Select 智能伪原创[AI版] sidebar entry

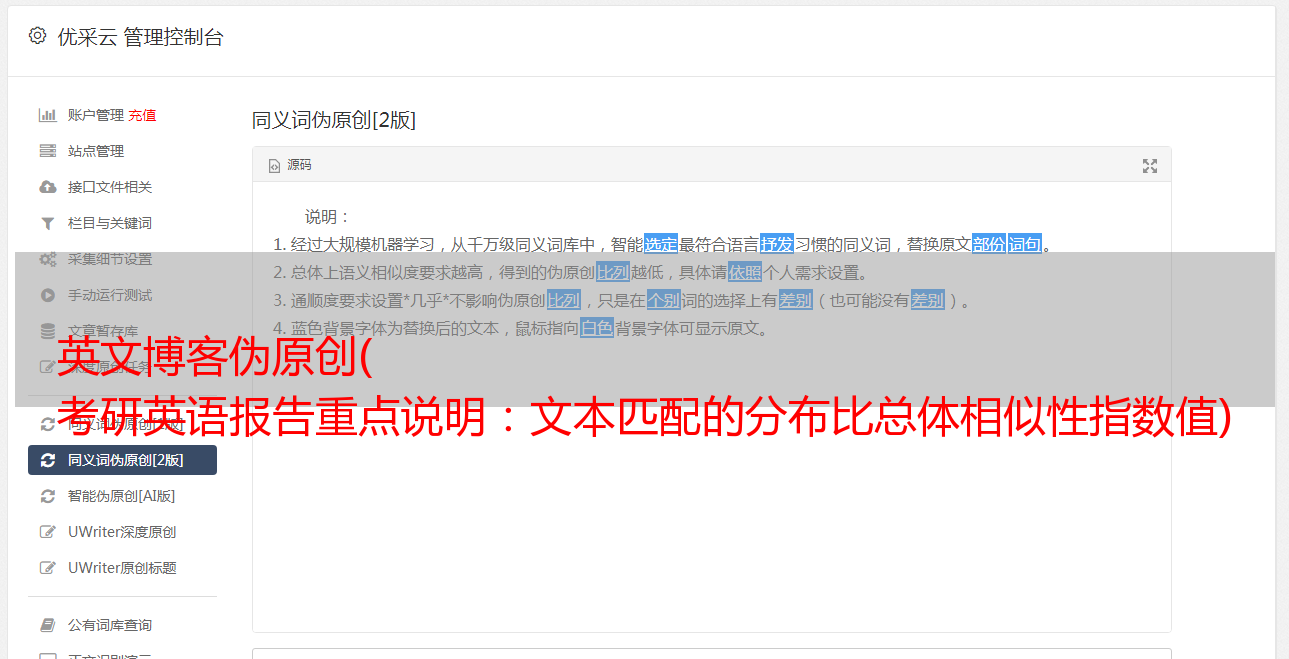coord(122,496)
